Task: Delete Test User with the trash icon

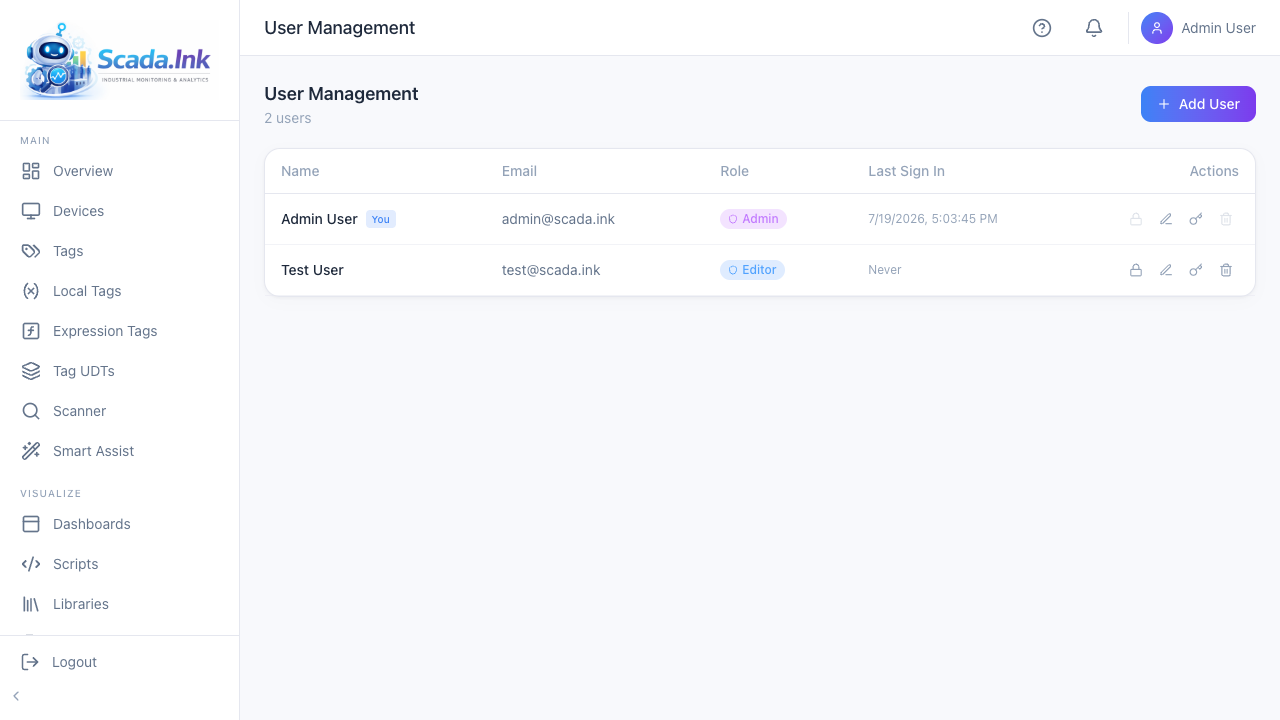Action: pyautogui.click(x=1226, y=270)
